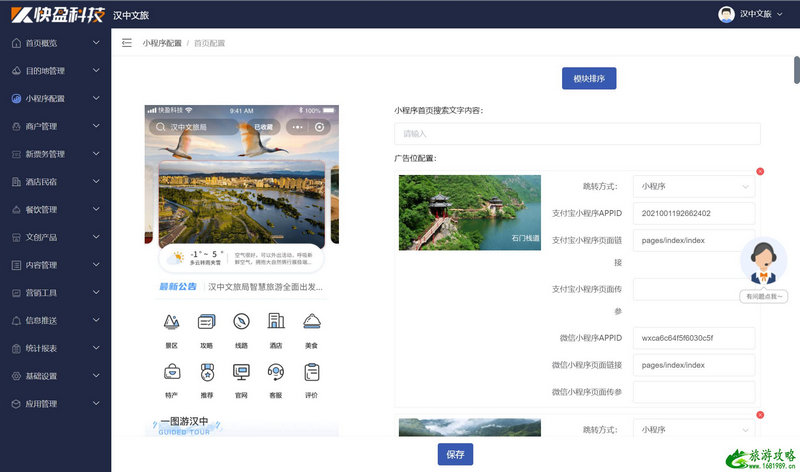Tap the 线路 route icon in preview
The image size is (800, 472).
[x=241, y=322]
